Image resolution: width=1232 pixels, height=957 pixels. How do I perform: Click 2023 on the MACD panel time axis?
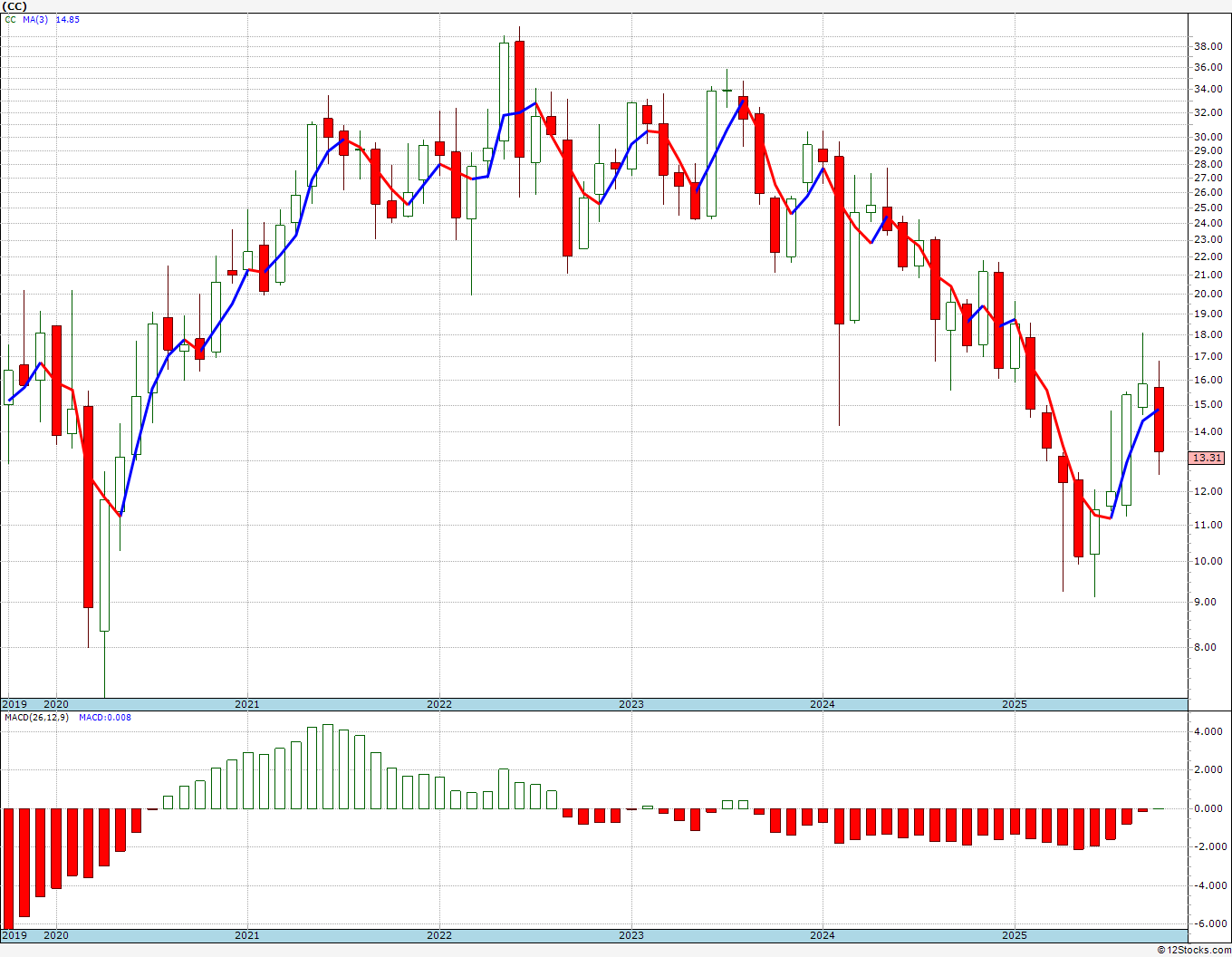(x=631, y=935)
